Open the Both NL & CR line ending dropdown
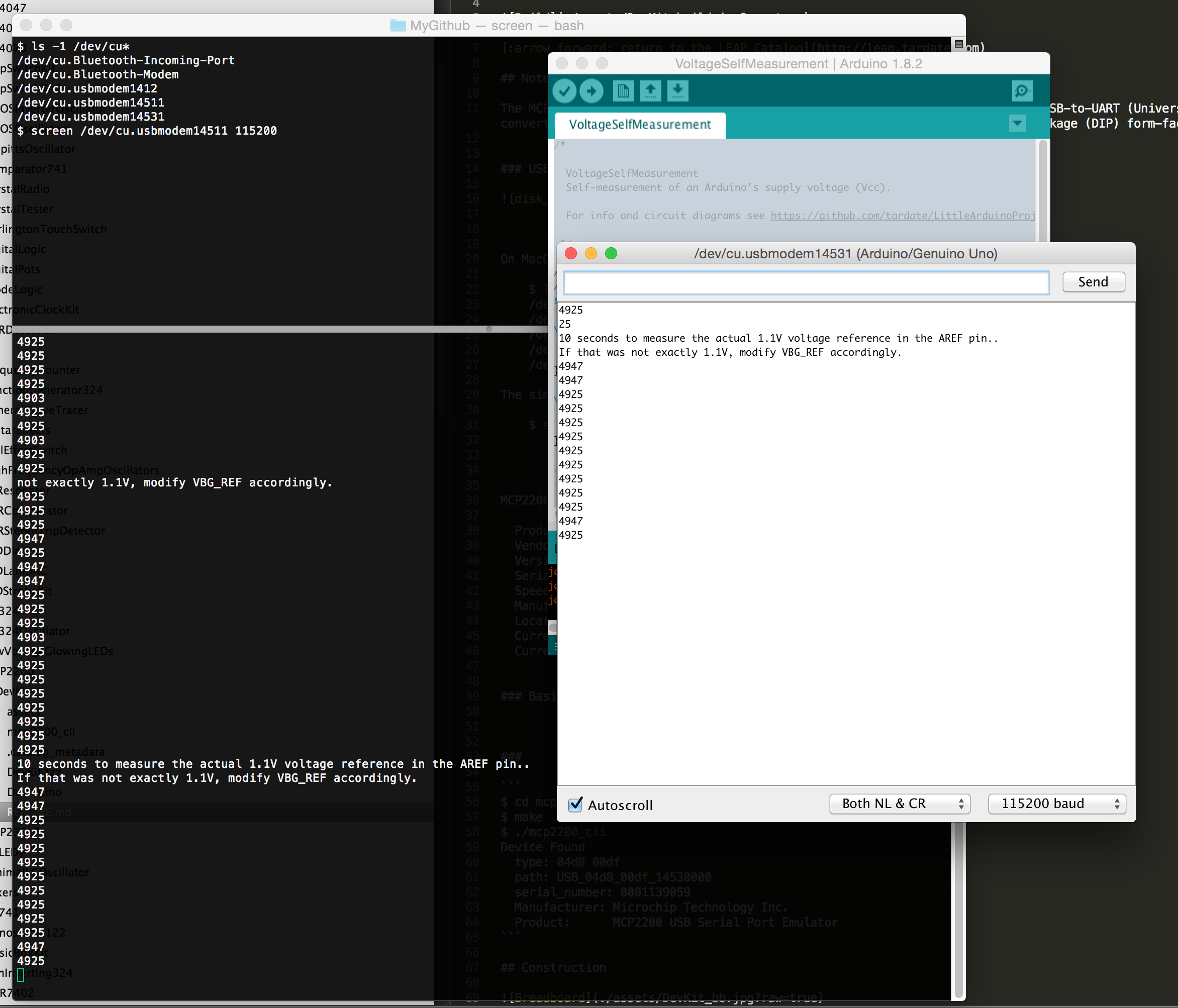Screen dimensions: 1178x1008 (900, 803)
